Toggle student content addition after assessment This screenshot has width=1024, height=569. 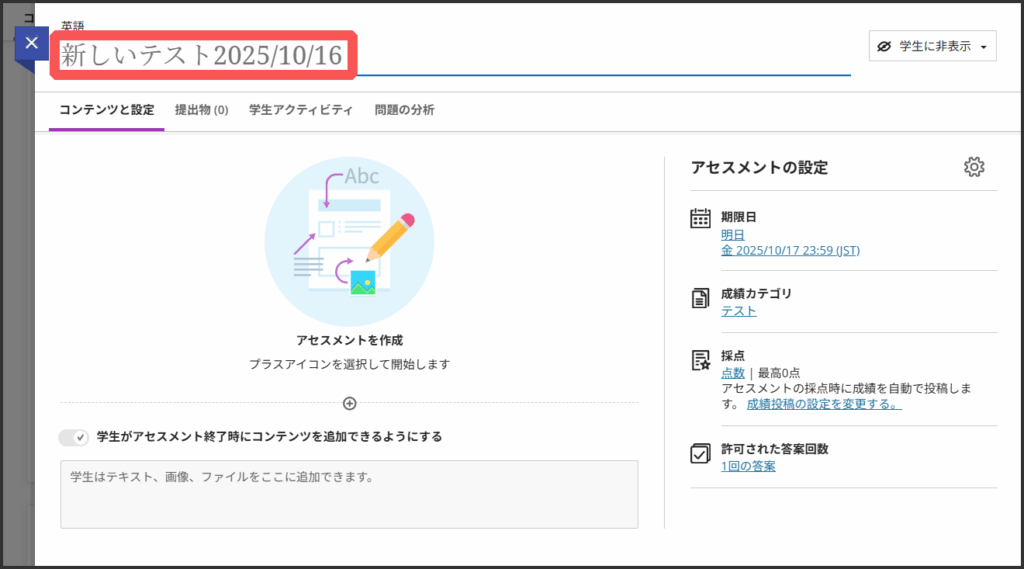tap(74, 437)
